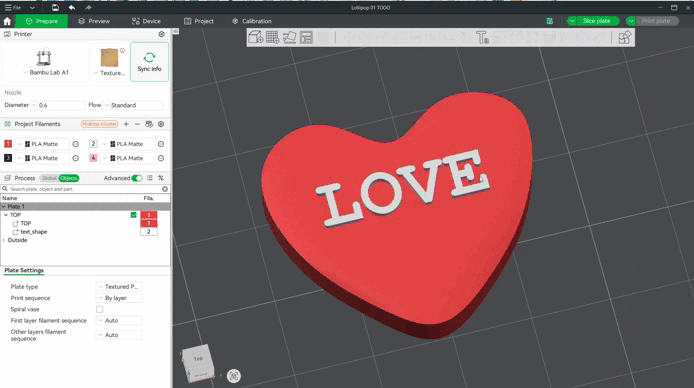Select the Bambu Lab A1 printer card
This screenshot has width=694, height=388.
pos(45,62)
